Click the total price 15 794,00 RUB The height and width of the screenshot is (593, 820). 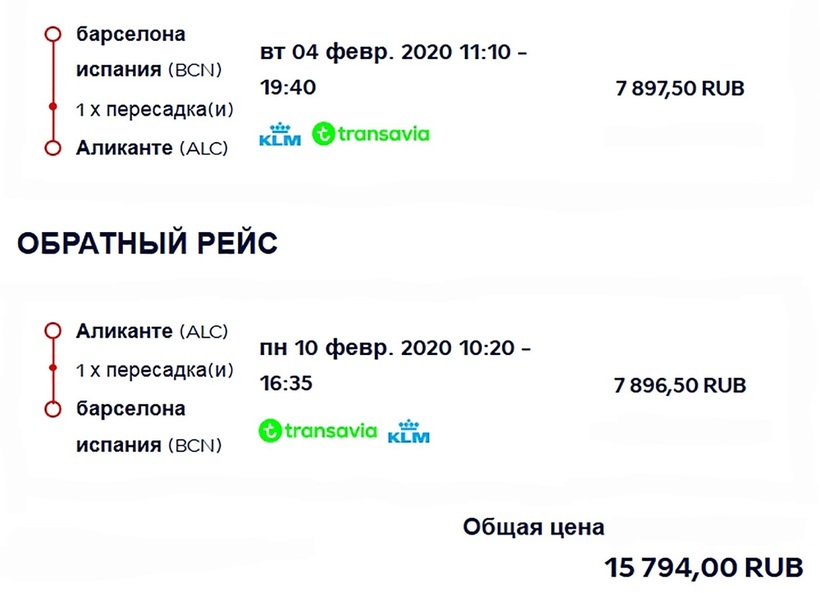point(703,567)
